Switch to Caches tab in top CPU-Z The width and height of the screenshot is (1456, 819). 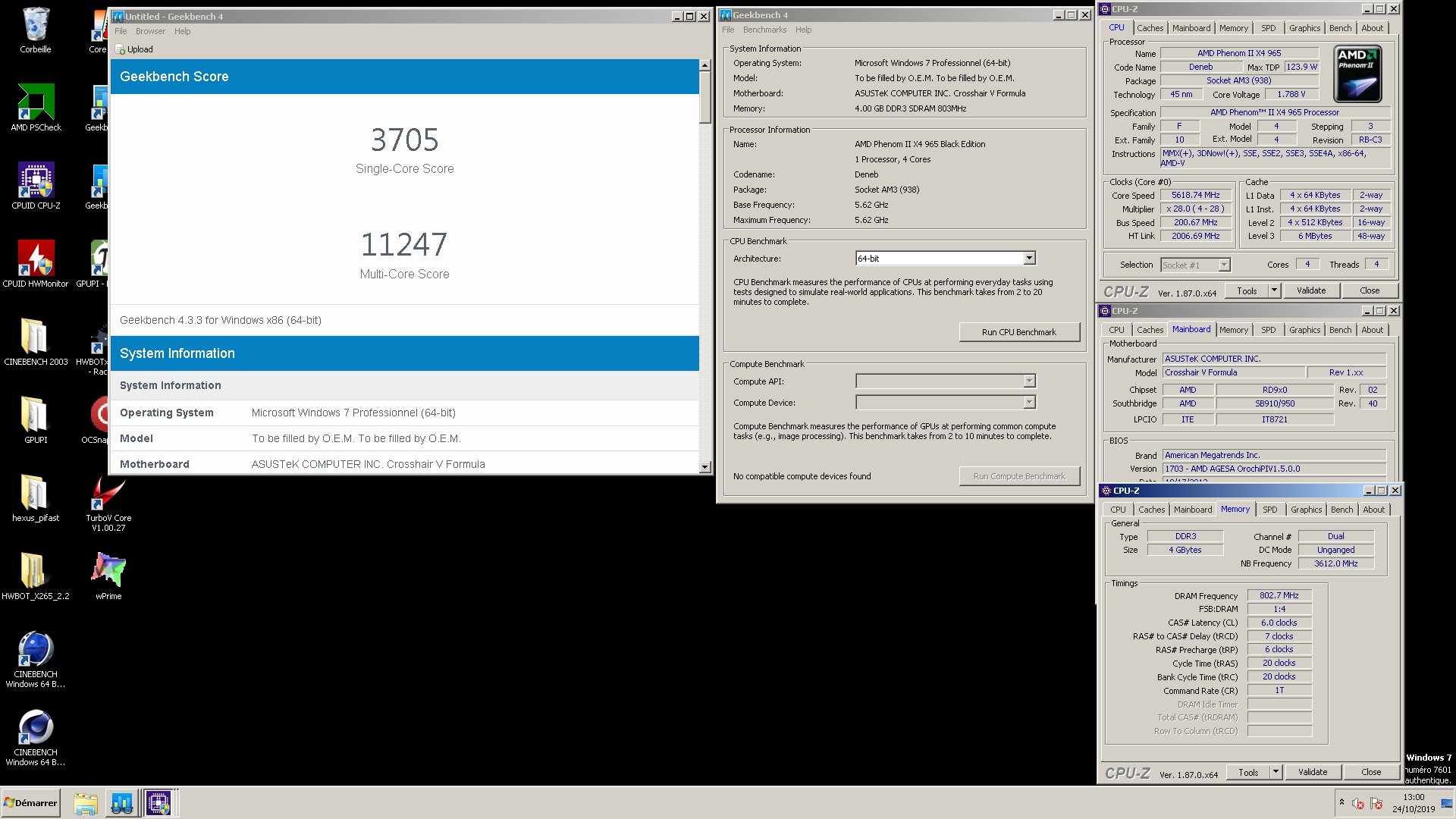(x=1150, y=28)
